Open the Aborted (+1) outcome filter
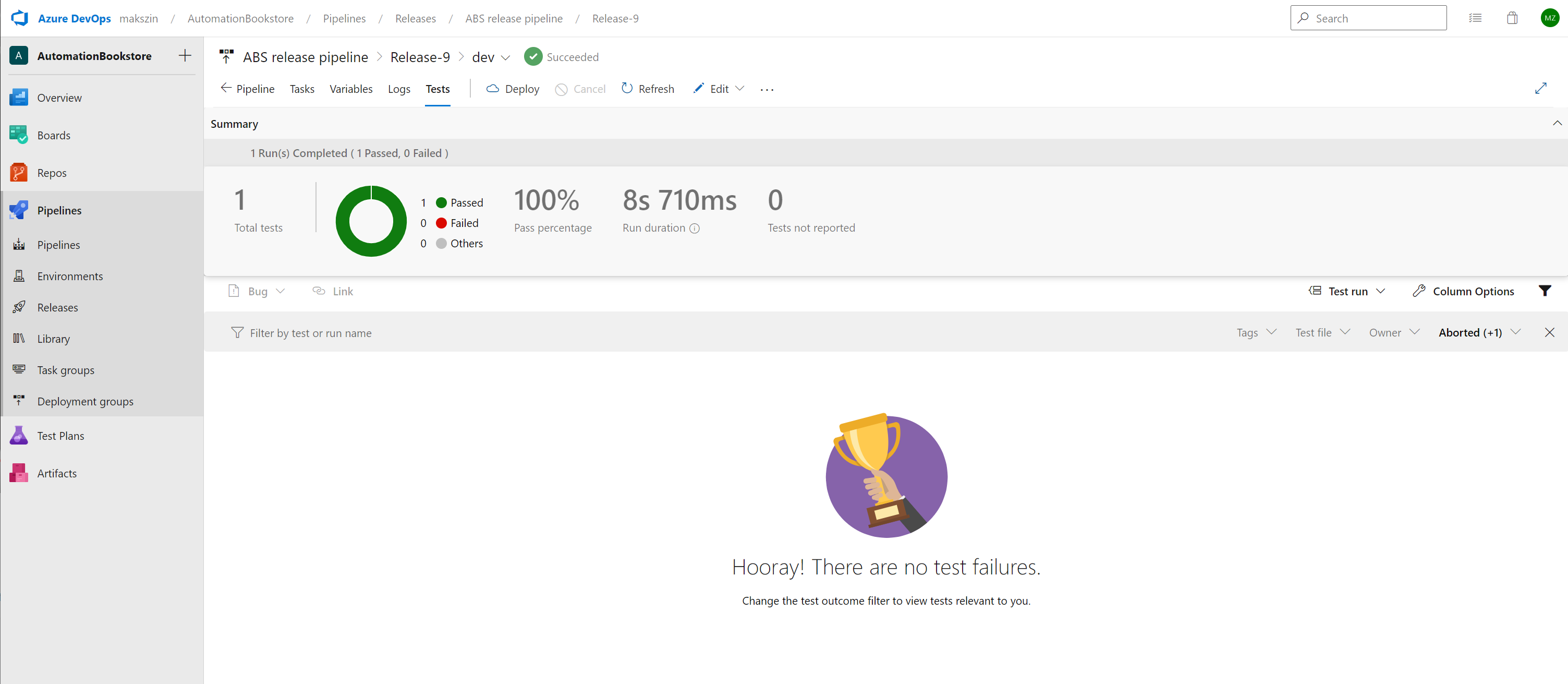Image resolution: width=1568 pixels, height=684 pixels. (x=1479, y=332)
